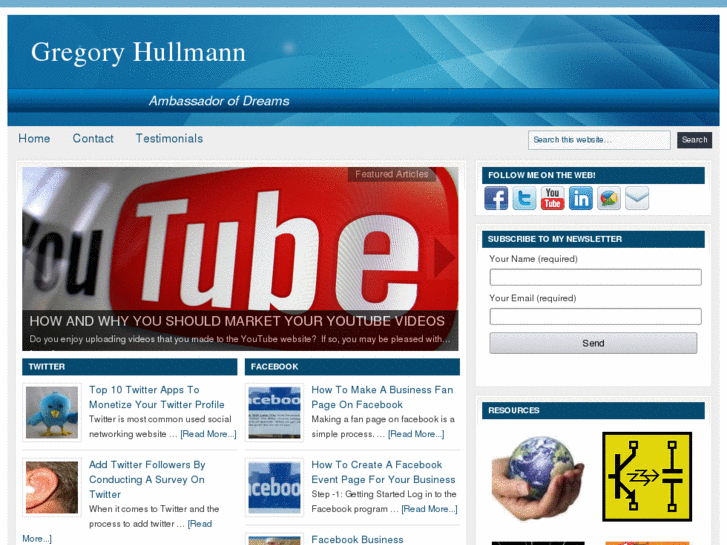Focus the Search this website field

599,140
